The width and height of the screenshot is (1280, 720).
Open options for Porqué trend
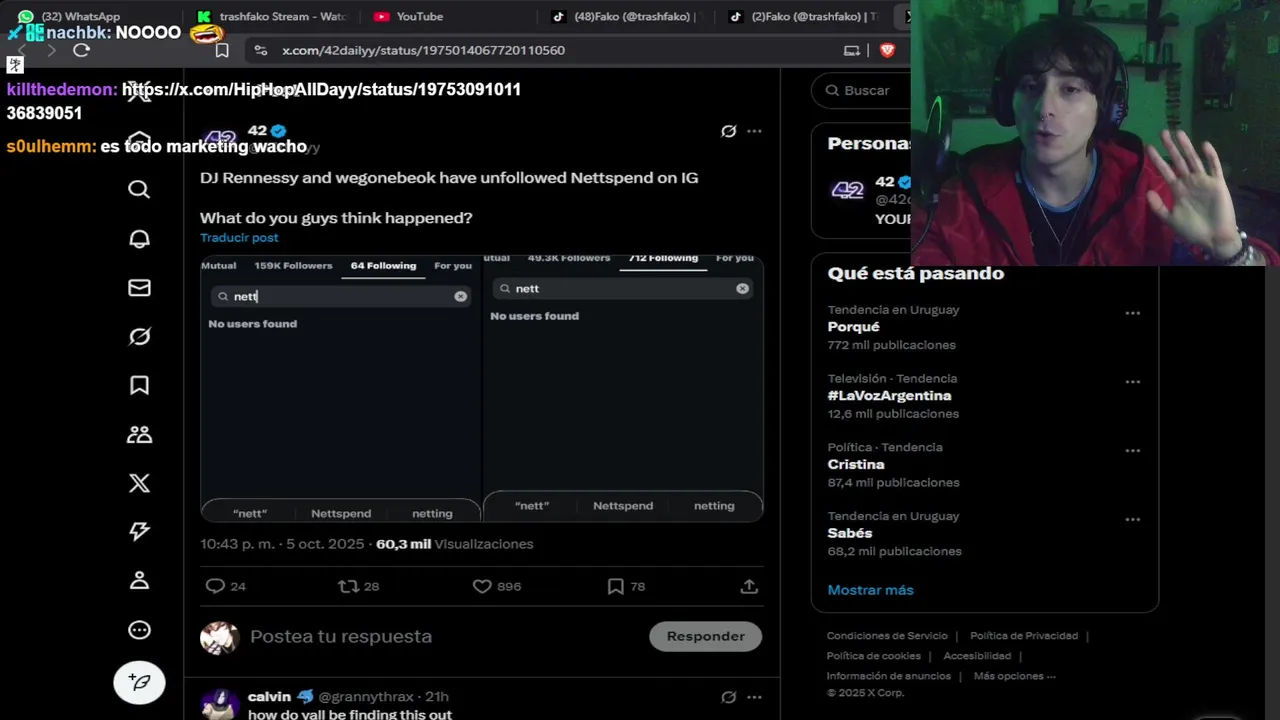click(x=1133, y=313)
